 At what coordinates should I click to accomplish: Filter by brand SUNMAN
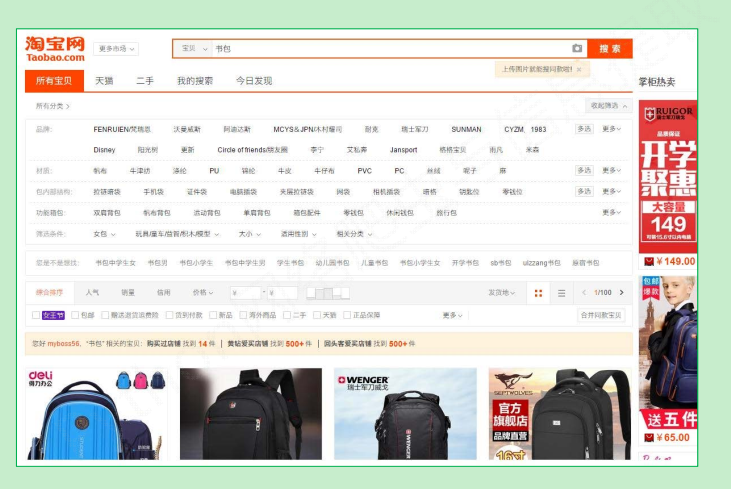click(466, 129)
